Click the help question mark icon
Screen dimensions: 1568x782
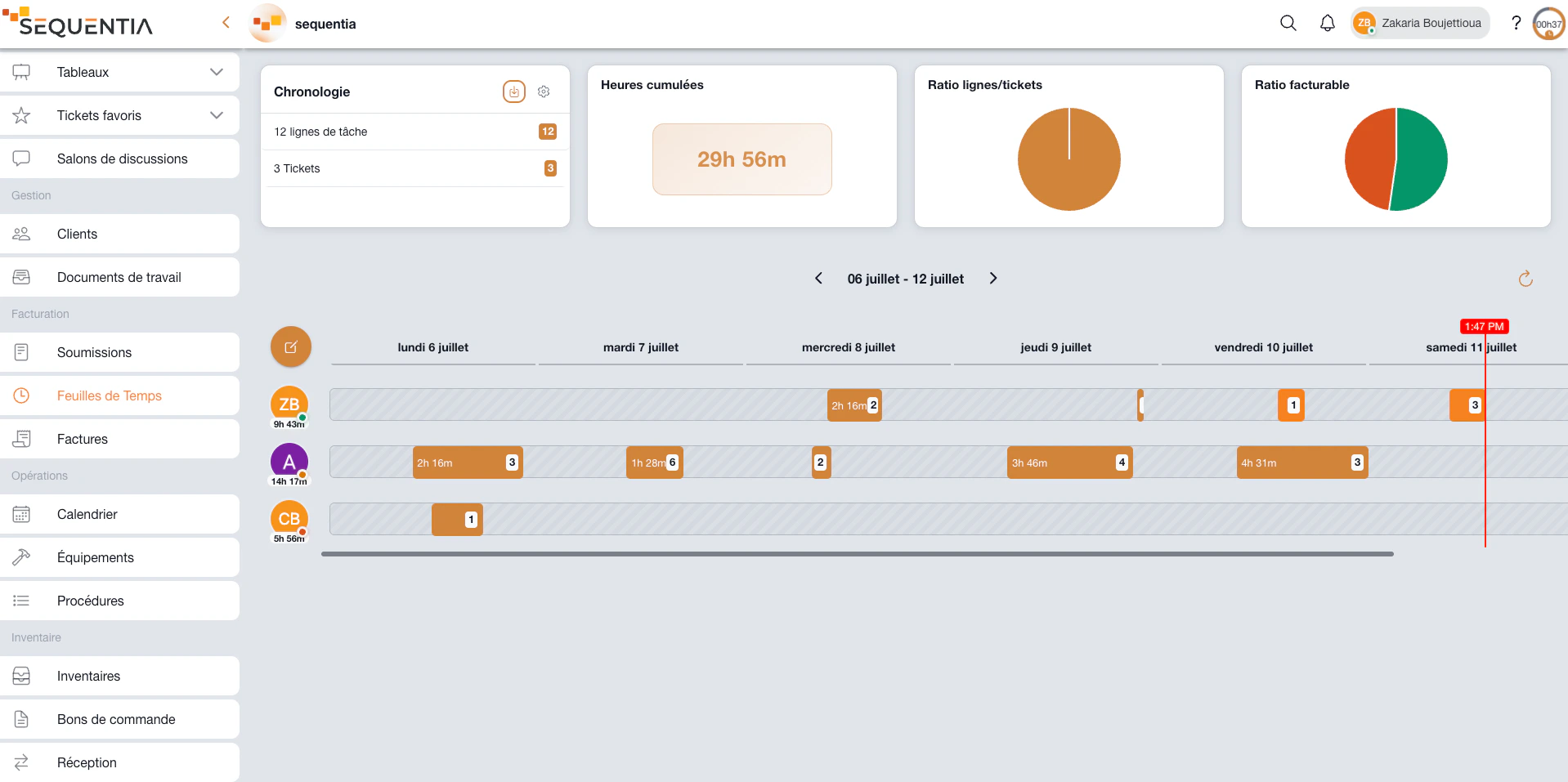1516,23
